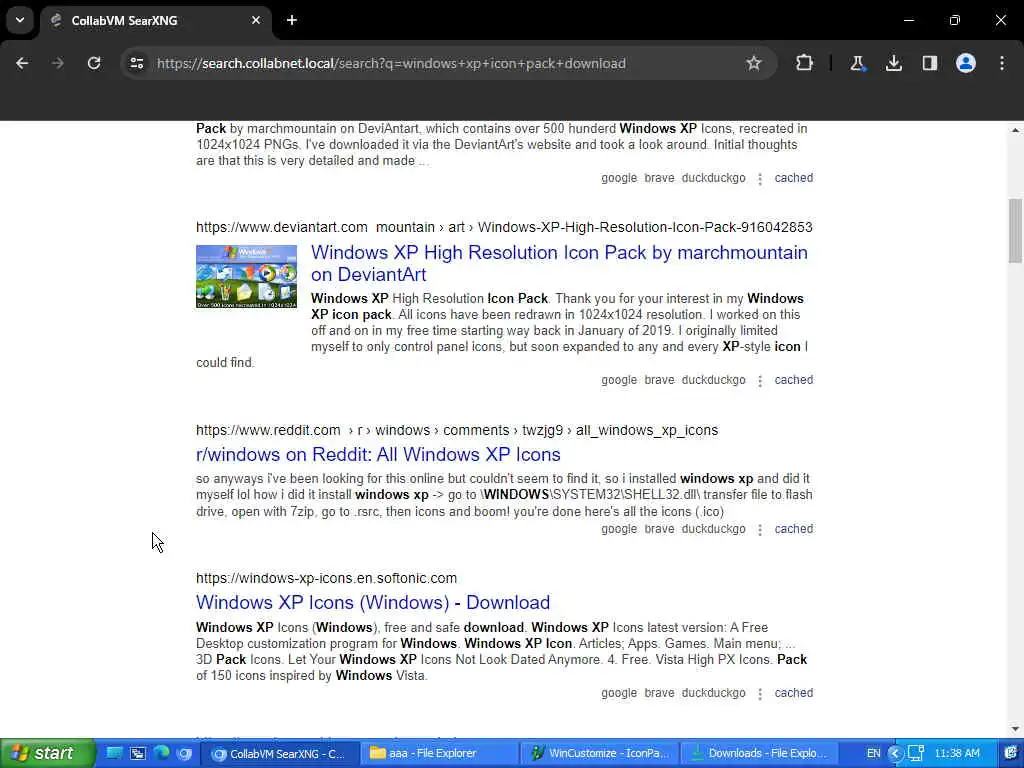1024x768 pixels.
Task: Click the page scrollbar thumb
Action: (1015, 231)
